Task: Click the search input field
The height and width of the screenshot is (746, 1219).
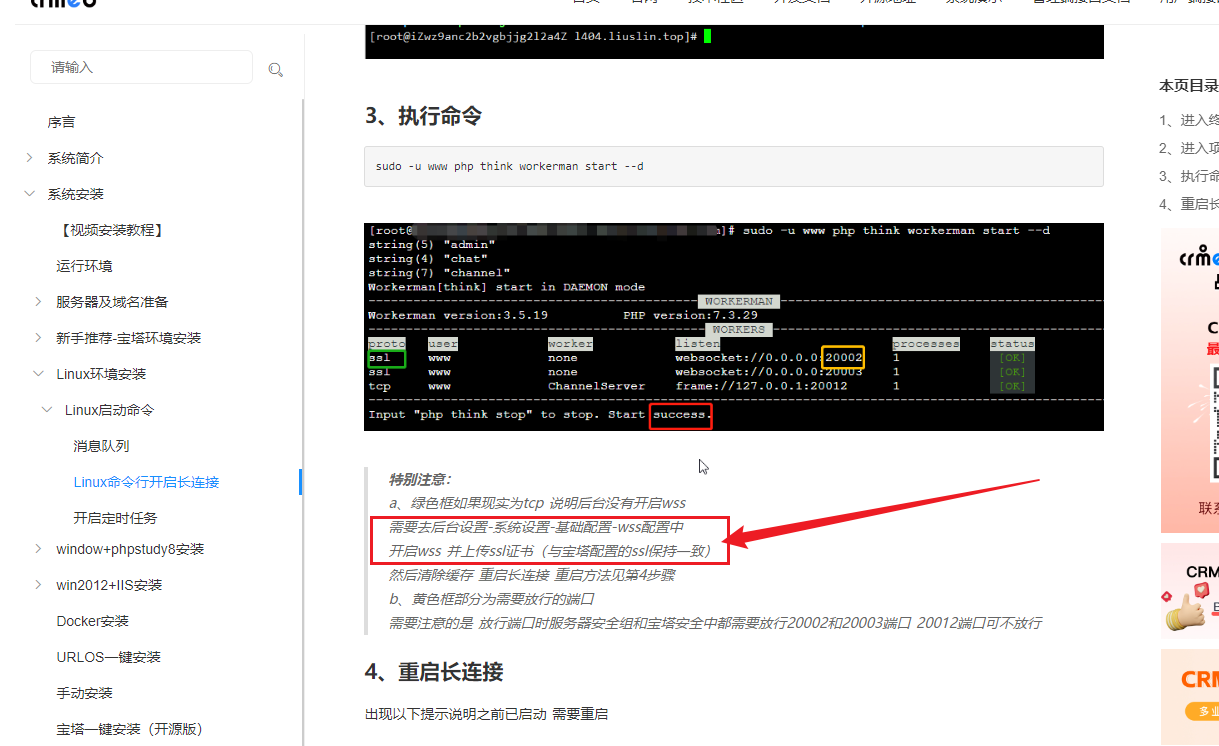Action: [140, 67]
